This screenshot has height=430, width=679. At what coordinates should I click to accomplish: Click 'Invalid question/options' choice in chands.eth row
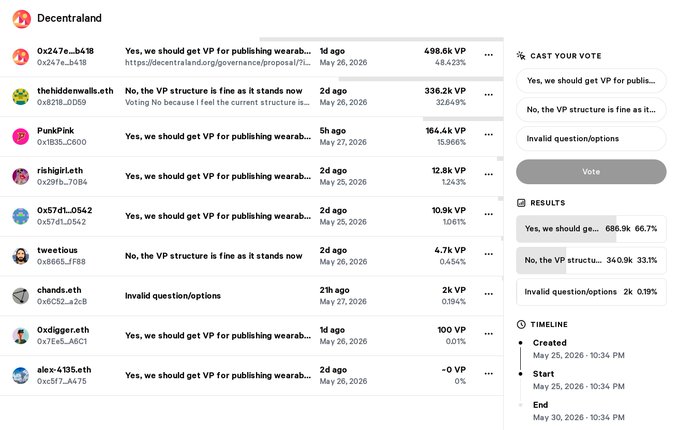pos(173,296)
